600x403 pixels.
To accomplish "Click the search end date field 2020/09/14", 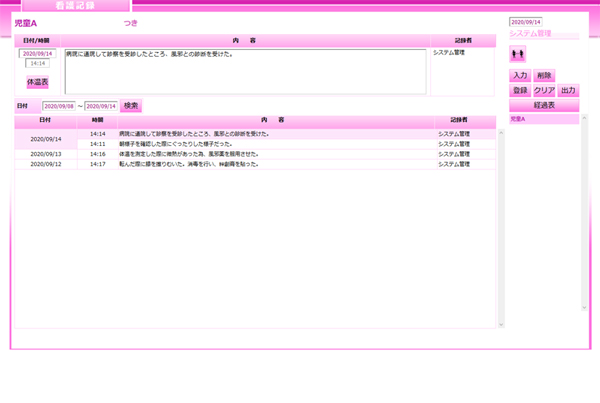I will click(x=101, y=105).
